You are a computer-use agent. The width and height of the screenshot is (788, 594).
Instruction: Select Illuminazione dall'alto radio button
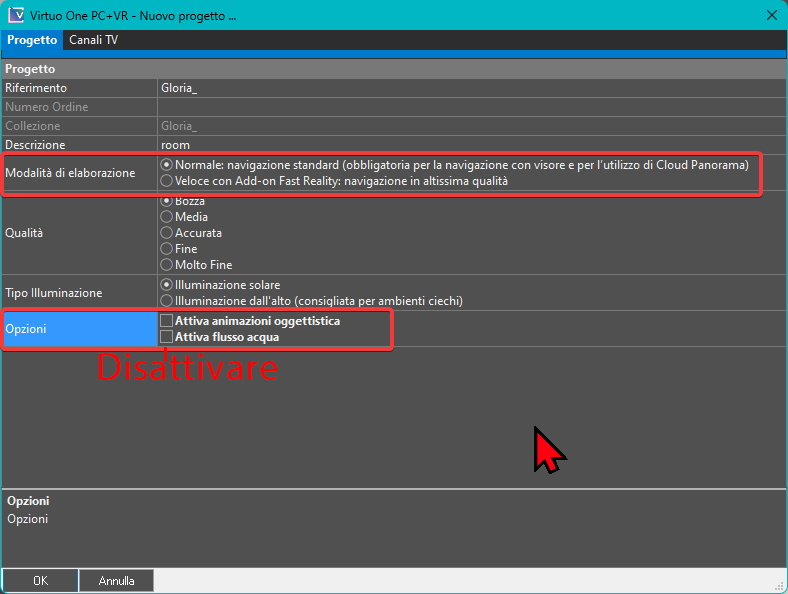166,301
